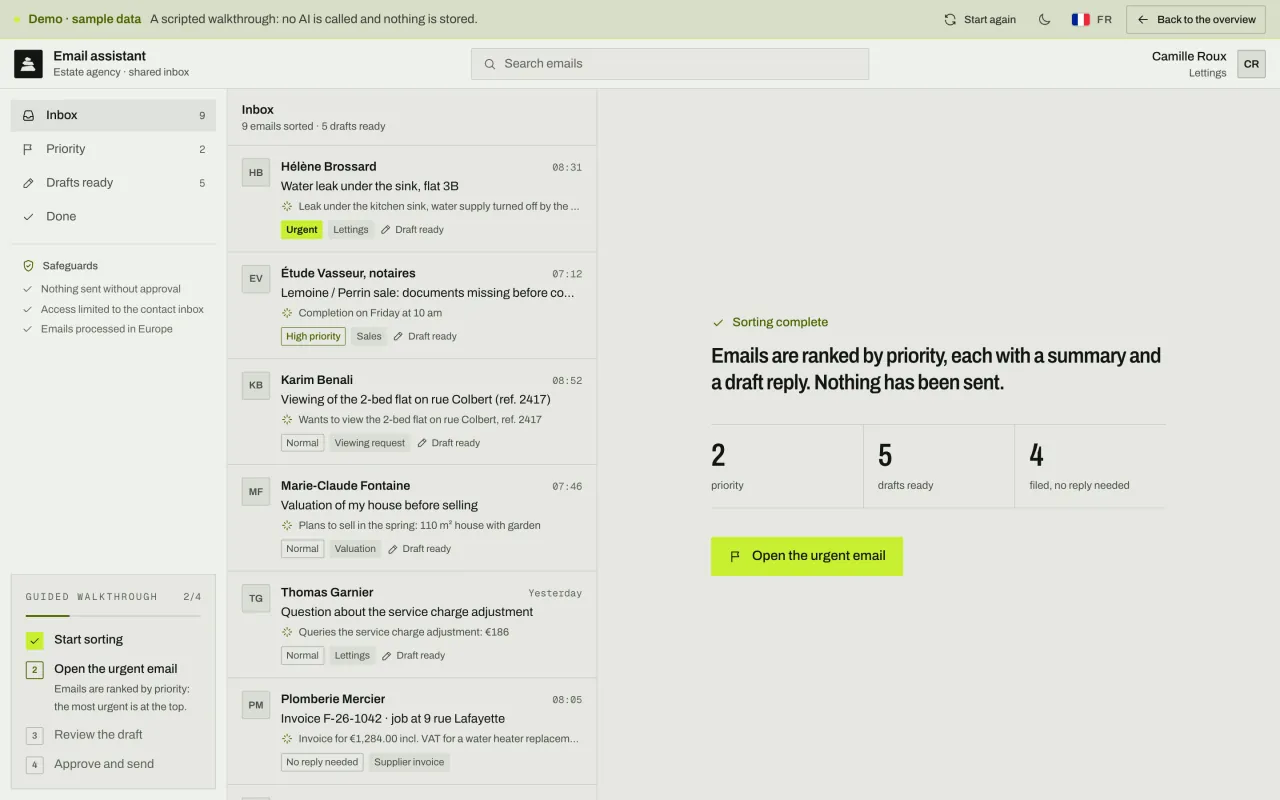
Task: Click the French flag language icon
Action: pyautogui.click(x=1080, y=20)
